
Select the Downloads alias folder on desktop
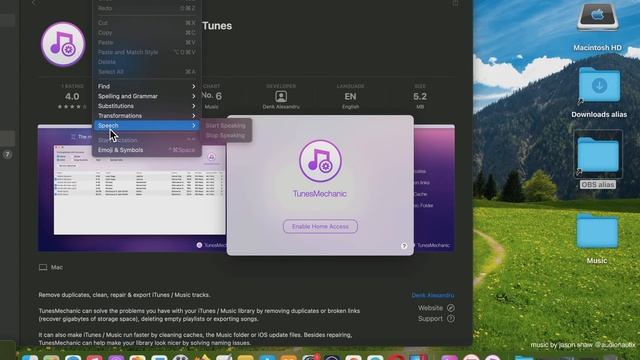(599, 85)
